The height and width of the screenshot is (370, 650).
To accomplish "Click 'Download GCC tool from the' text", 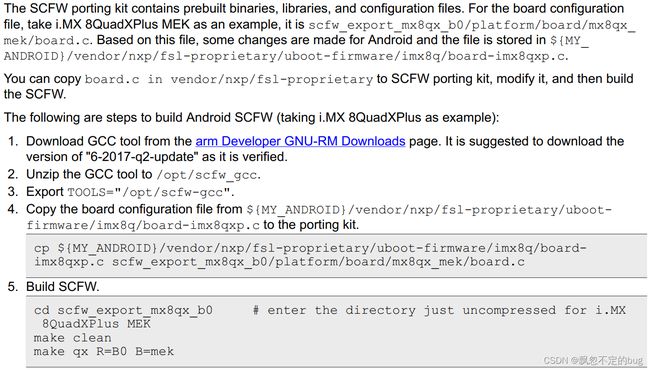I will click(x=109, y=141).
